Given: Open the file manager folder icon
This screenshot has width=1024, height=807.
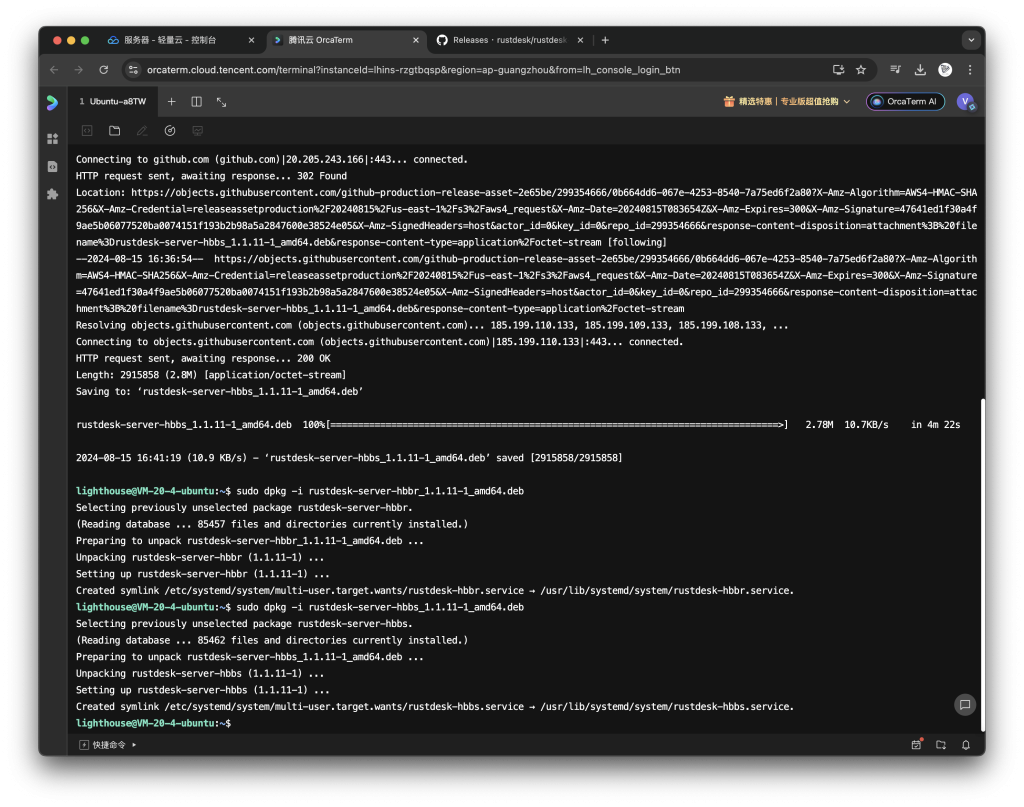Looking at the screenshot, I should (115, 131).
